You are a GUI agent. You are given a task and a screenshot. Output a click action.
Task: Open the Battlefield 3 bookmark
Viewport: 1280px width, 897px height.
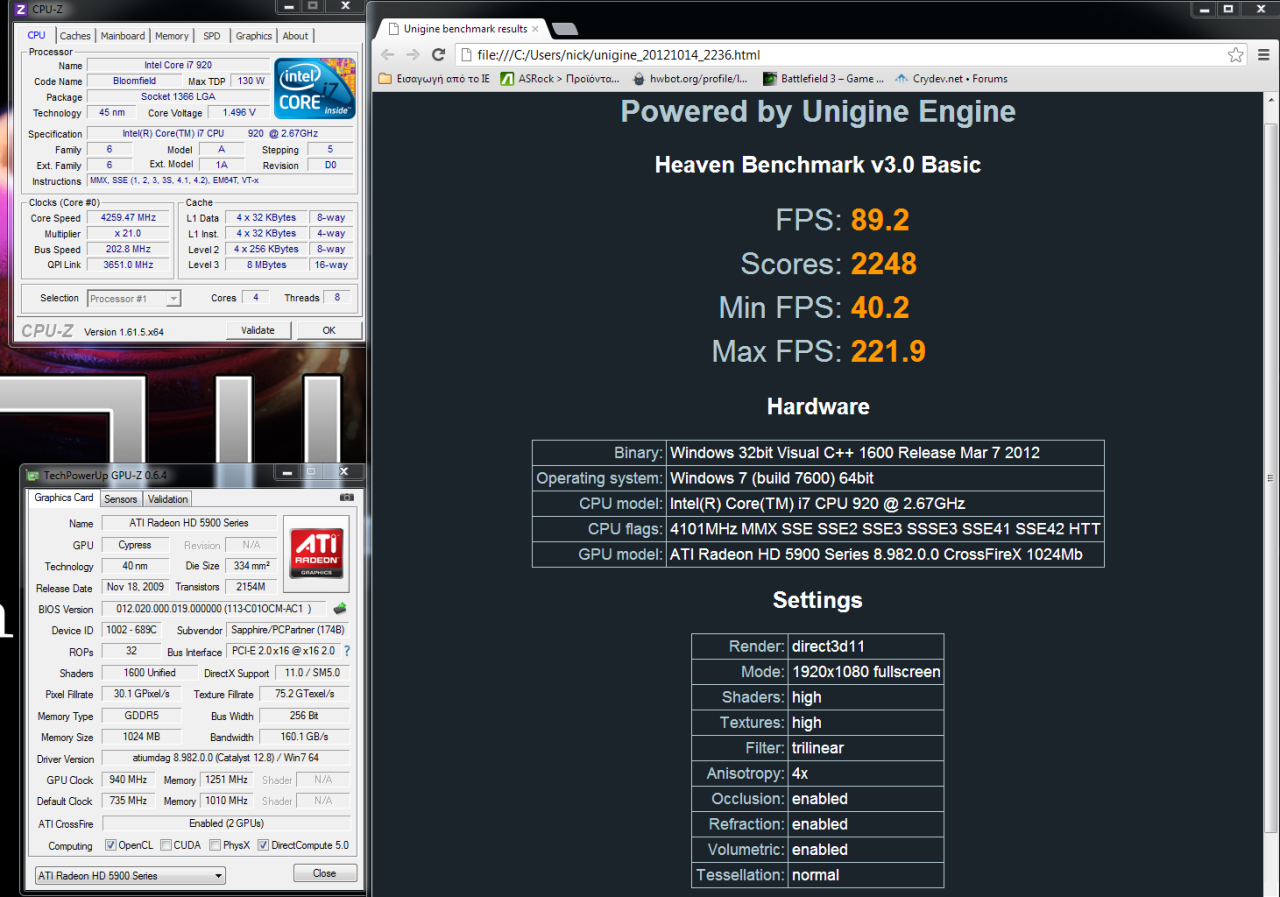824,78
